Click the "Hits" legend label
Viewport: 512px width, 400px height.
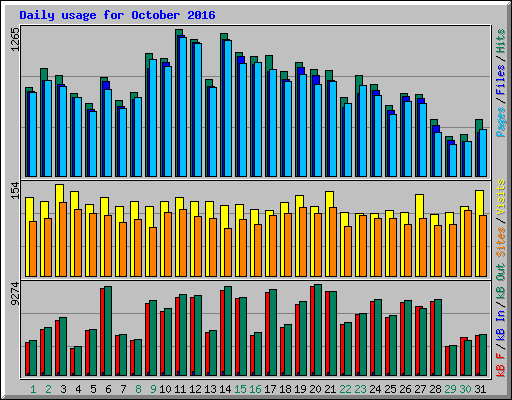[x=501, y=41]
